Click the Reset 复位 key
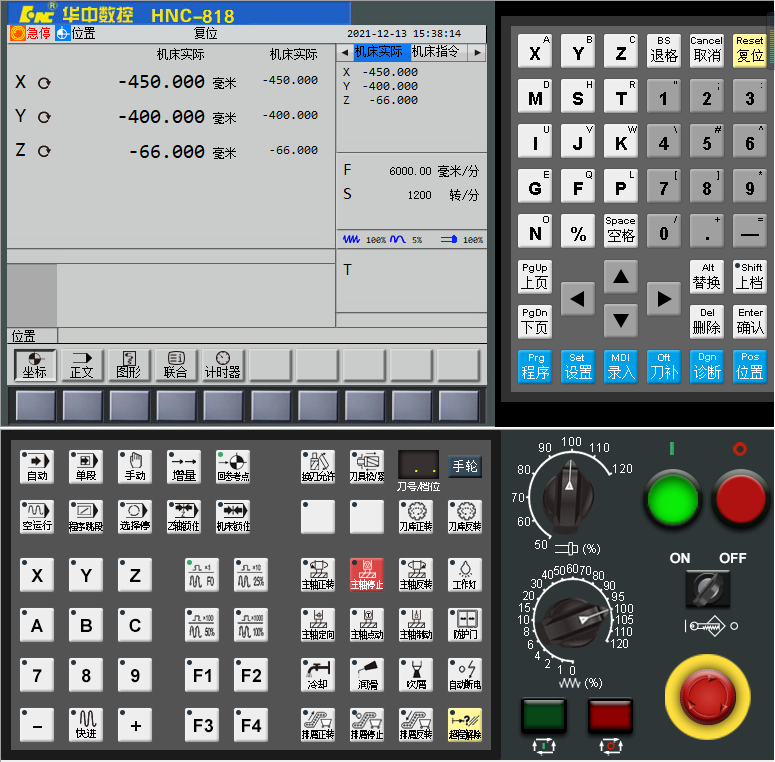The image size is (775, 762). click(750, 51)
